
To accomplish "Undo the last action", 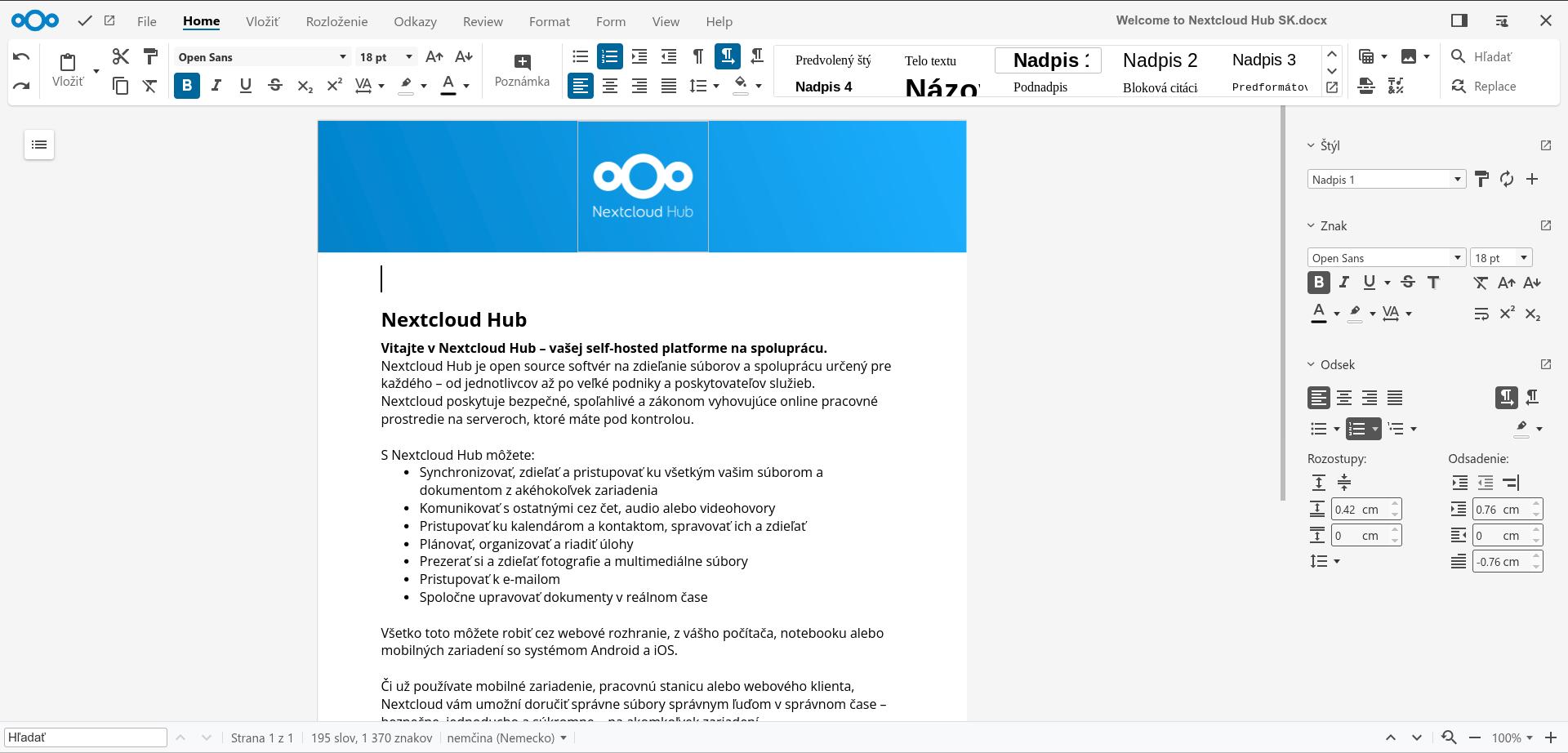I will (x=21, y=56).
